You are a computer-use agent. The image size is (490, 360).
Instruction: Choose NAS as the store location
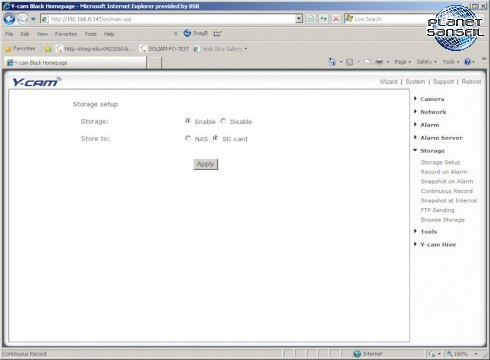(x=188, y=138)
